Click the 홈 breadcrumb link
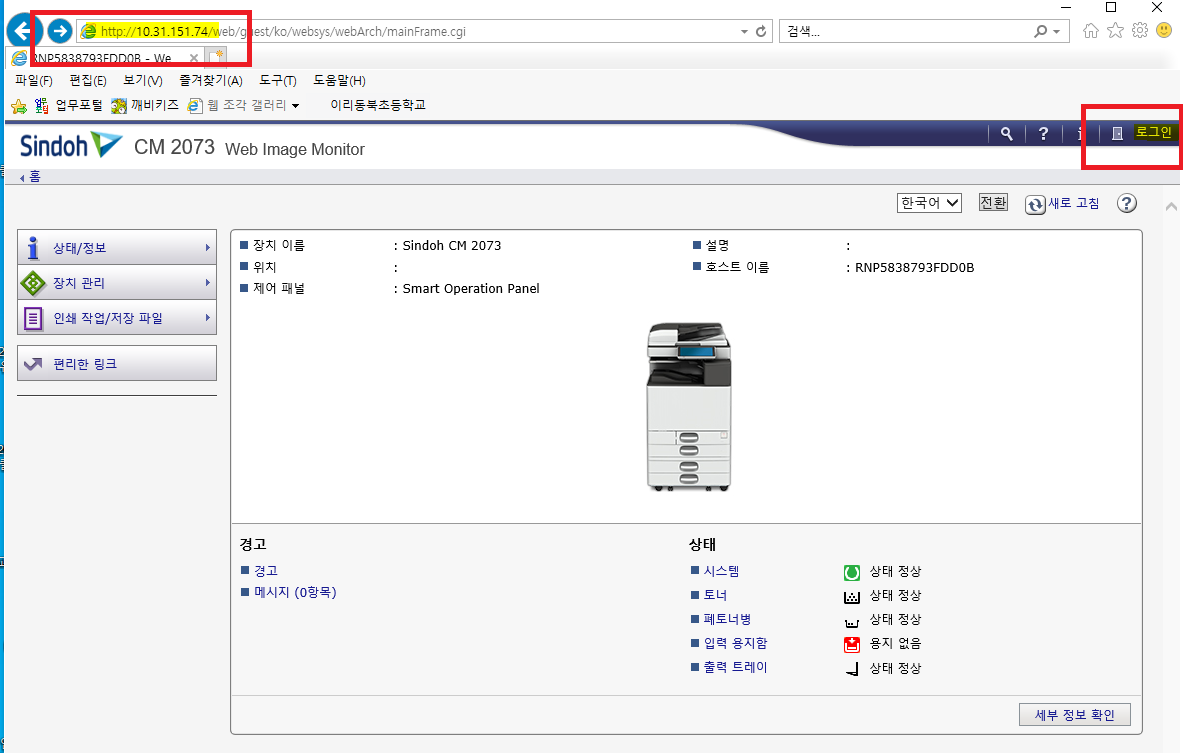 [x=35, y=177]
